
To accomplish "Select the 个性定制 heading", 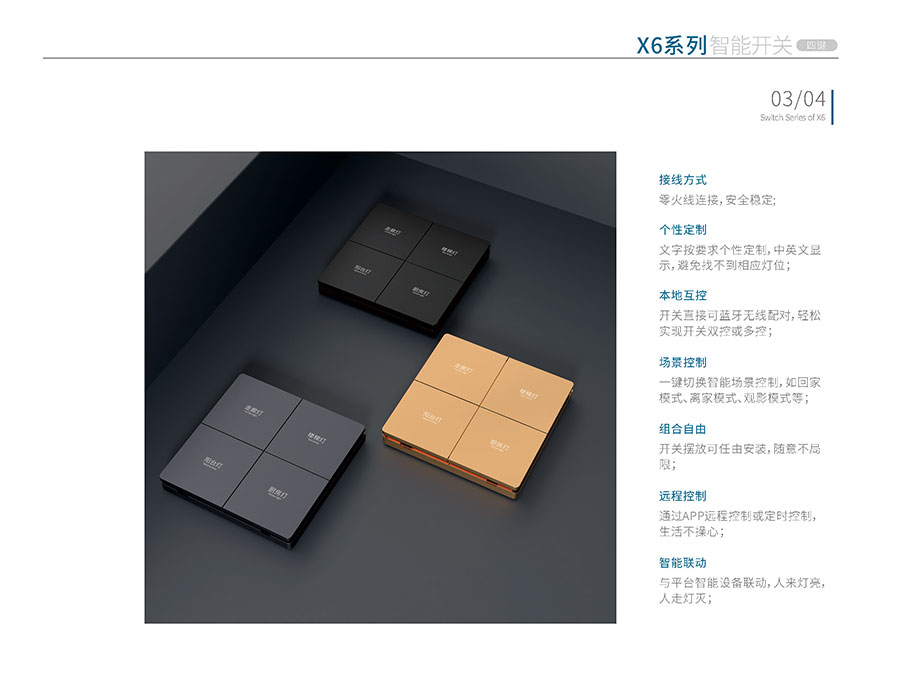I will click(x=682, y=230).
